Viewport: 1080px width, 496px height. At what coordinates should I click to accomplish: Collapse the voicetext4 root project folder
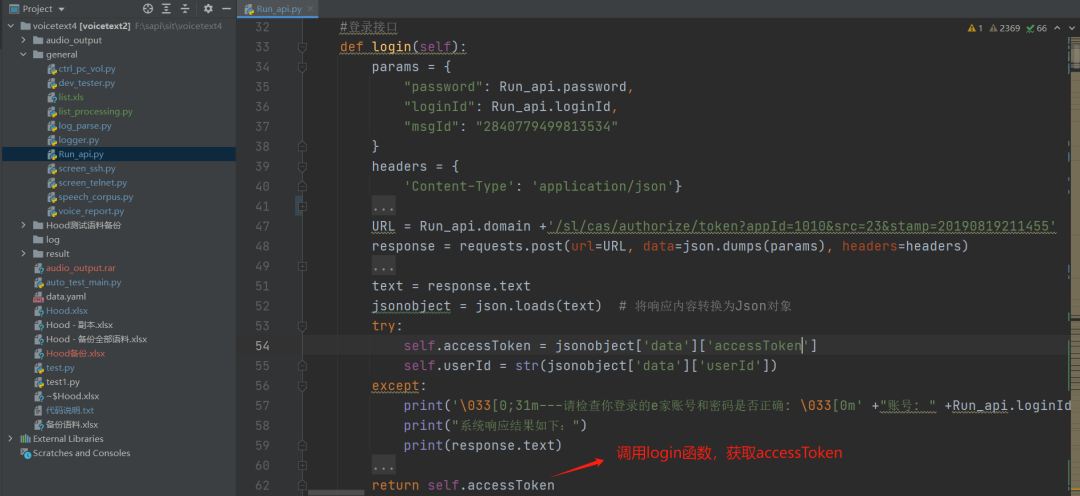(11, 26)
